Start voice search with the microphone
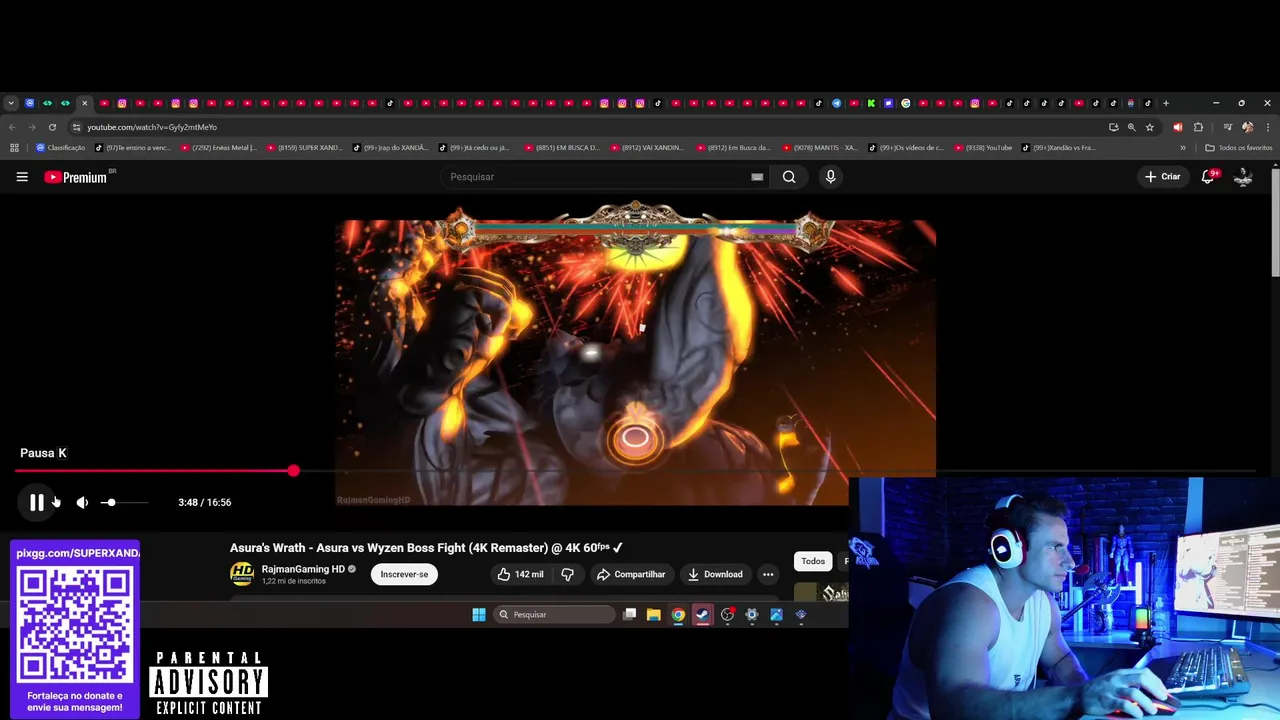The image size is (1280, 720). click(x=830, y=177)
